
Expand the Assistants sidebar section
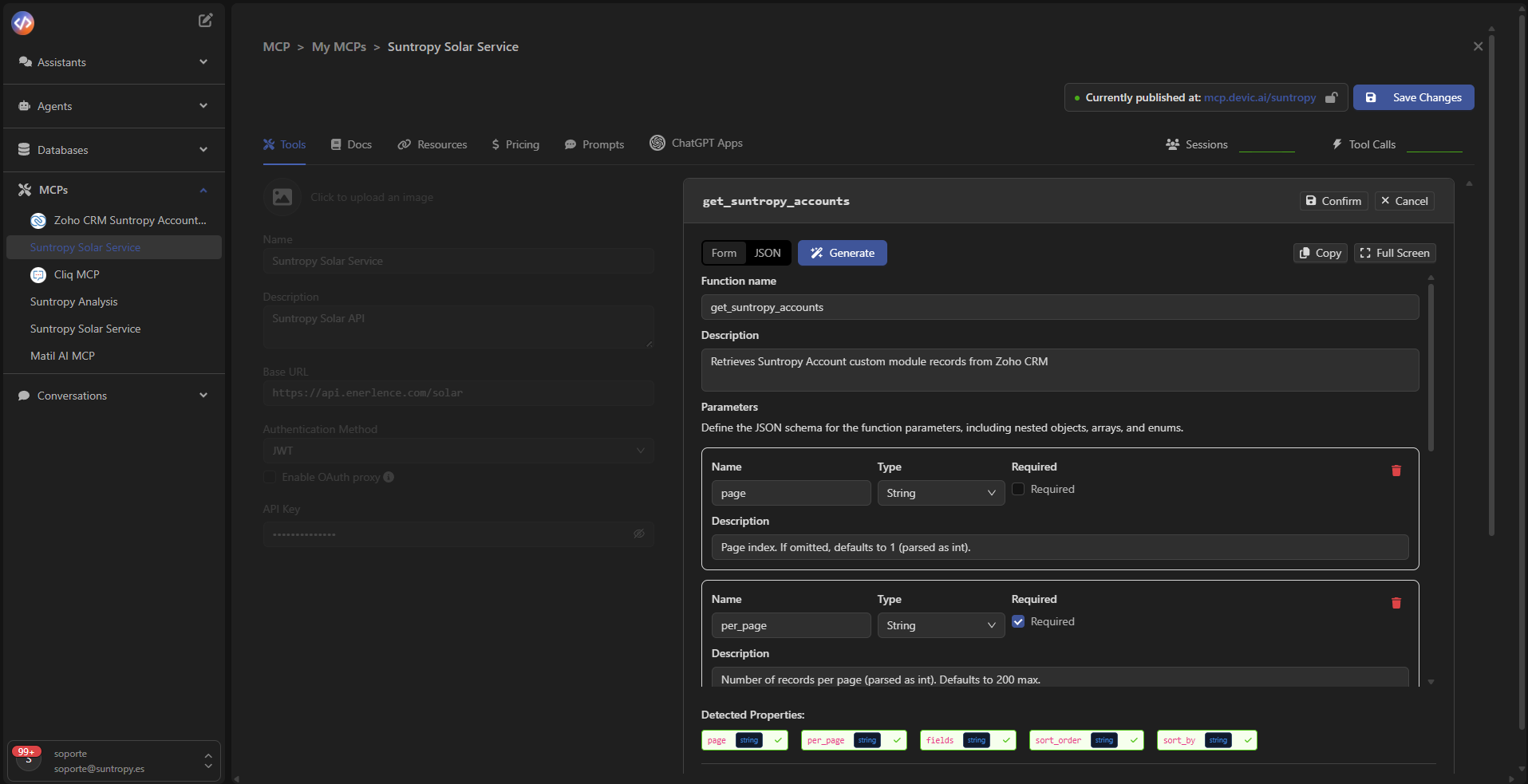[x=203, y=62]
